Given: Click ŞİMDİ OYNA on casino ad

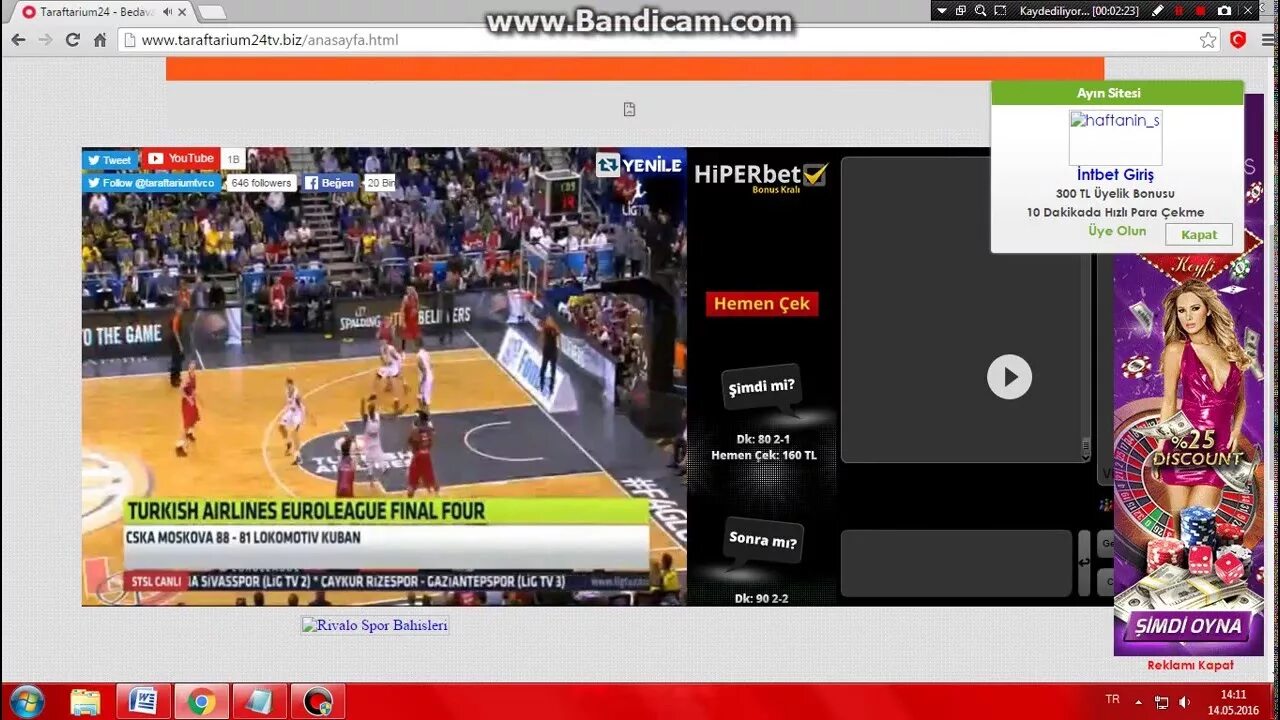Looking at the screenshot, I should (1188, 626).
